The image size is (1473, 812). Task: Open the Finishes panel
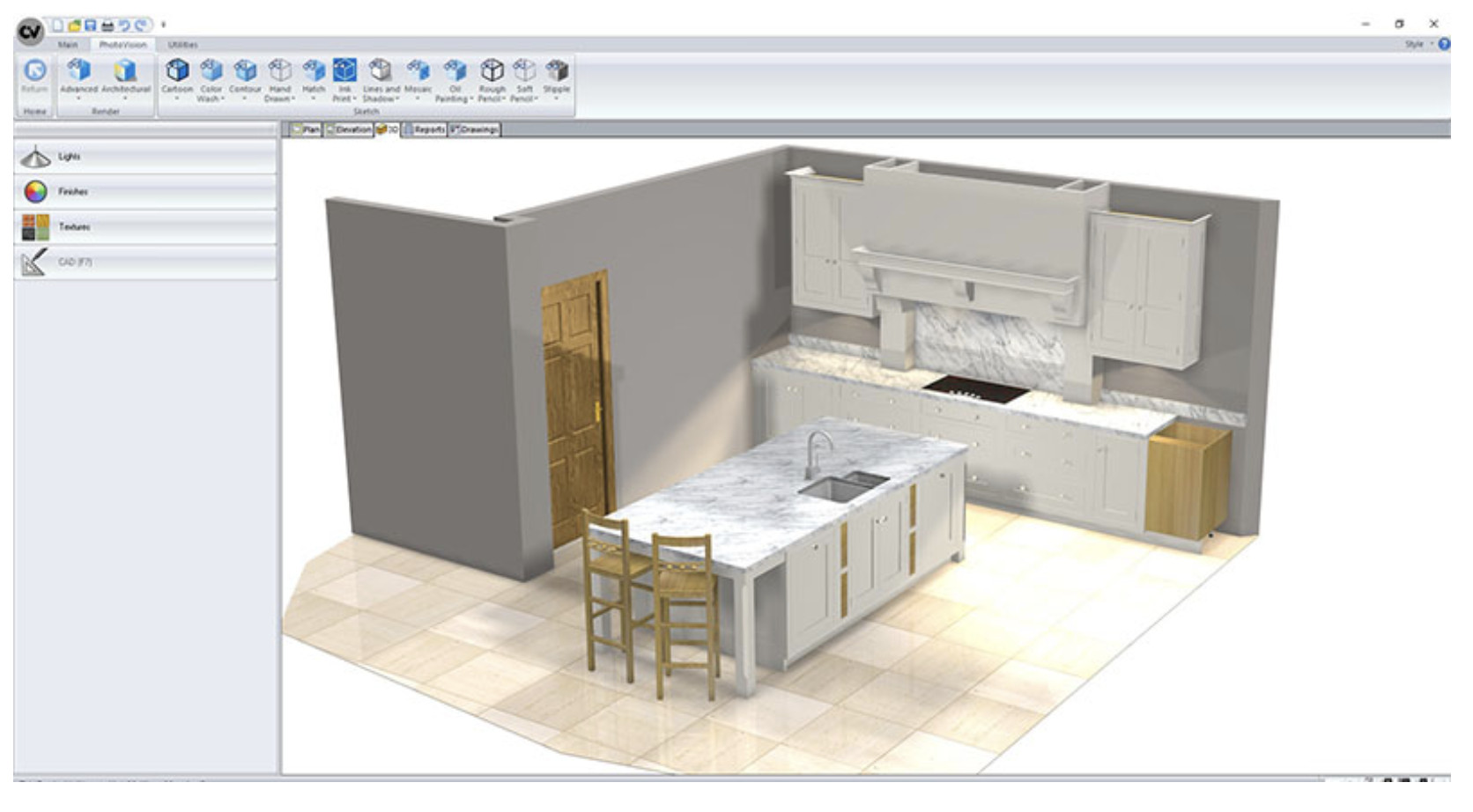pyautogui.click(x=145, y=192)
